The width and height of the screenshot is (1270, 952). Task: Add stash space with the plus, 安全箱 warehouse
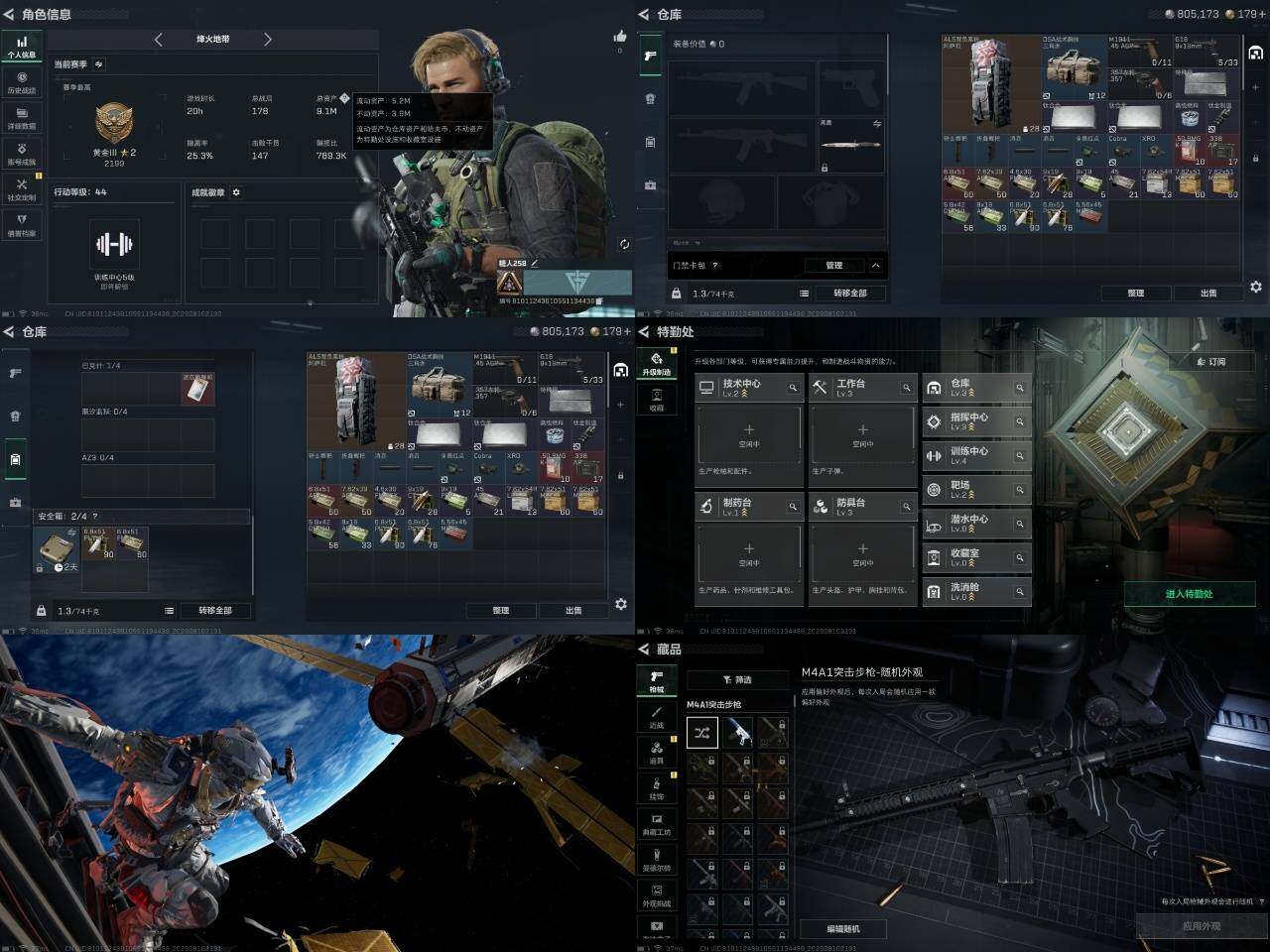point(621,405)
